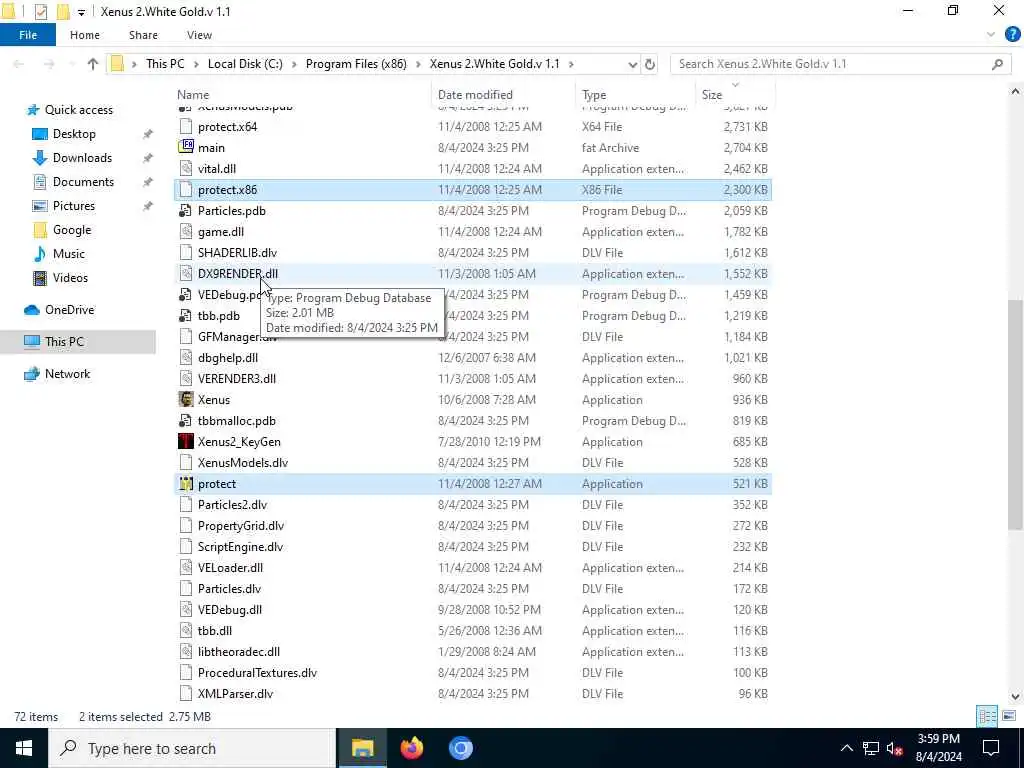1024x768 pixels.
Task: Open the address bar history dropdown
Action: coord(632,64)
